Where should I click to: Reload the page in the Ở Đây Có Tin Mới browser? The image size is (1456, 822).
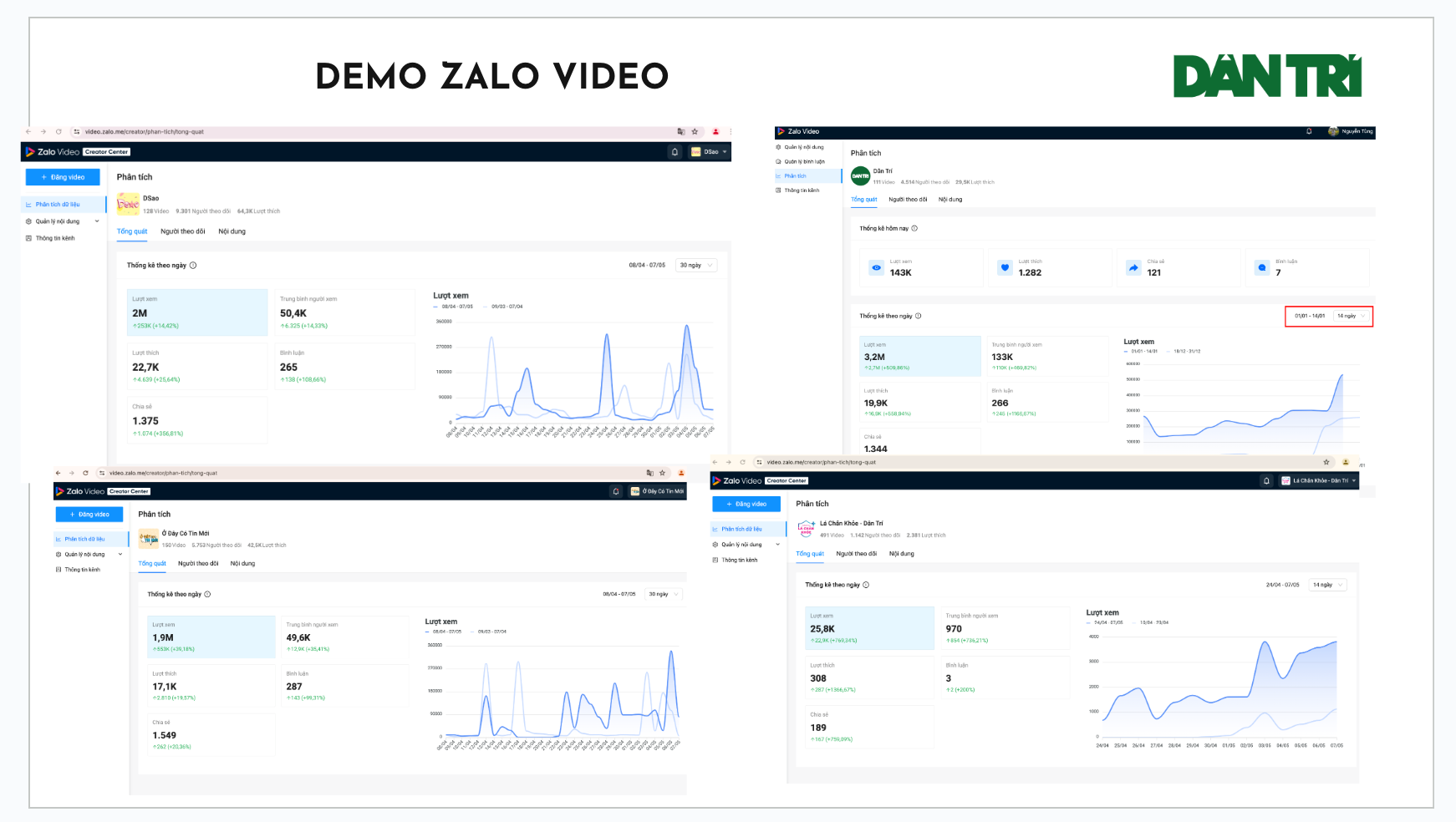85,473
